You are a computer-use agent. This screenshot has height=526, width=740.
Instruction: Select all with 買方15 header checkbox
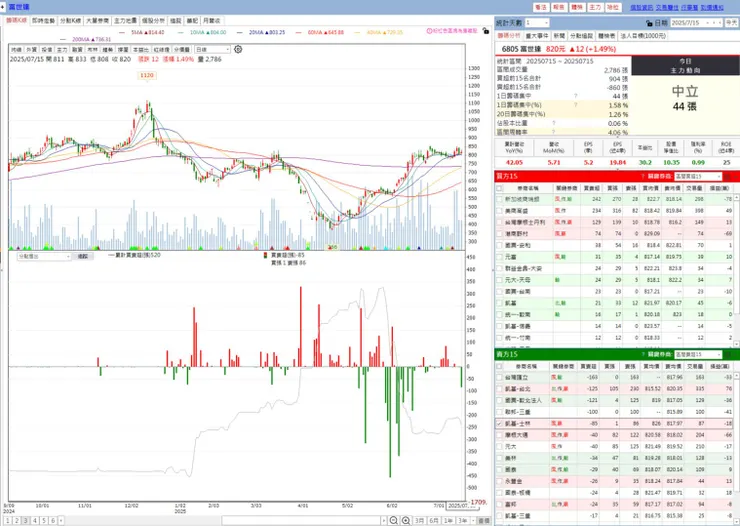[x=499, y=188]
